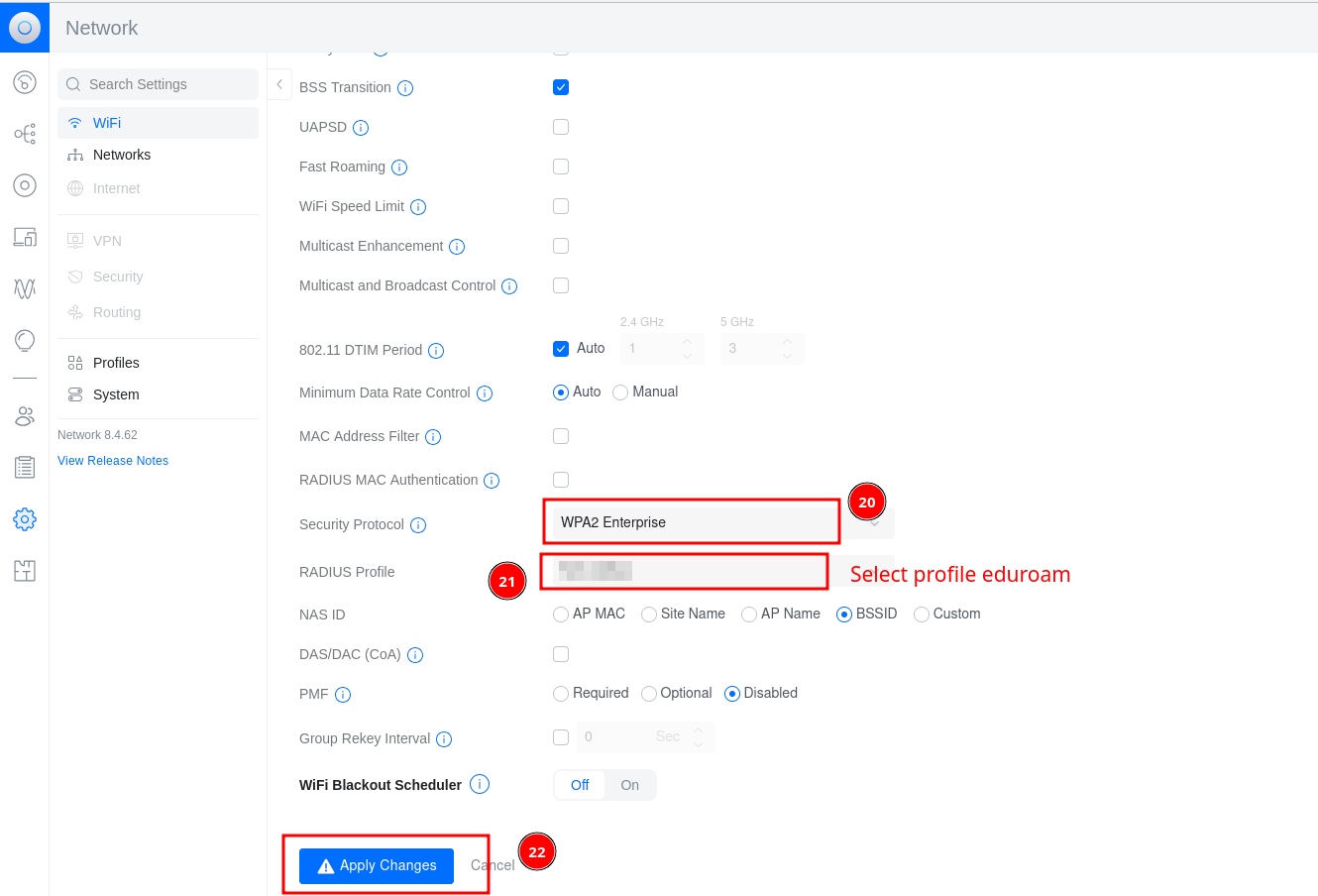Enable Multicast and Broadcast Control checkbox
The width and height of the screenshot is (1318, 896).
pyautogui.click(x=561, y=285)
